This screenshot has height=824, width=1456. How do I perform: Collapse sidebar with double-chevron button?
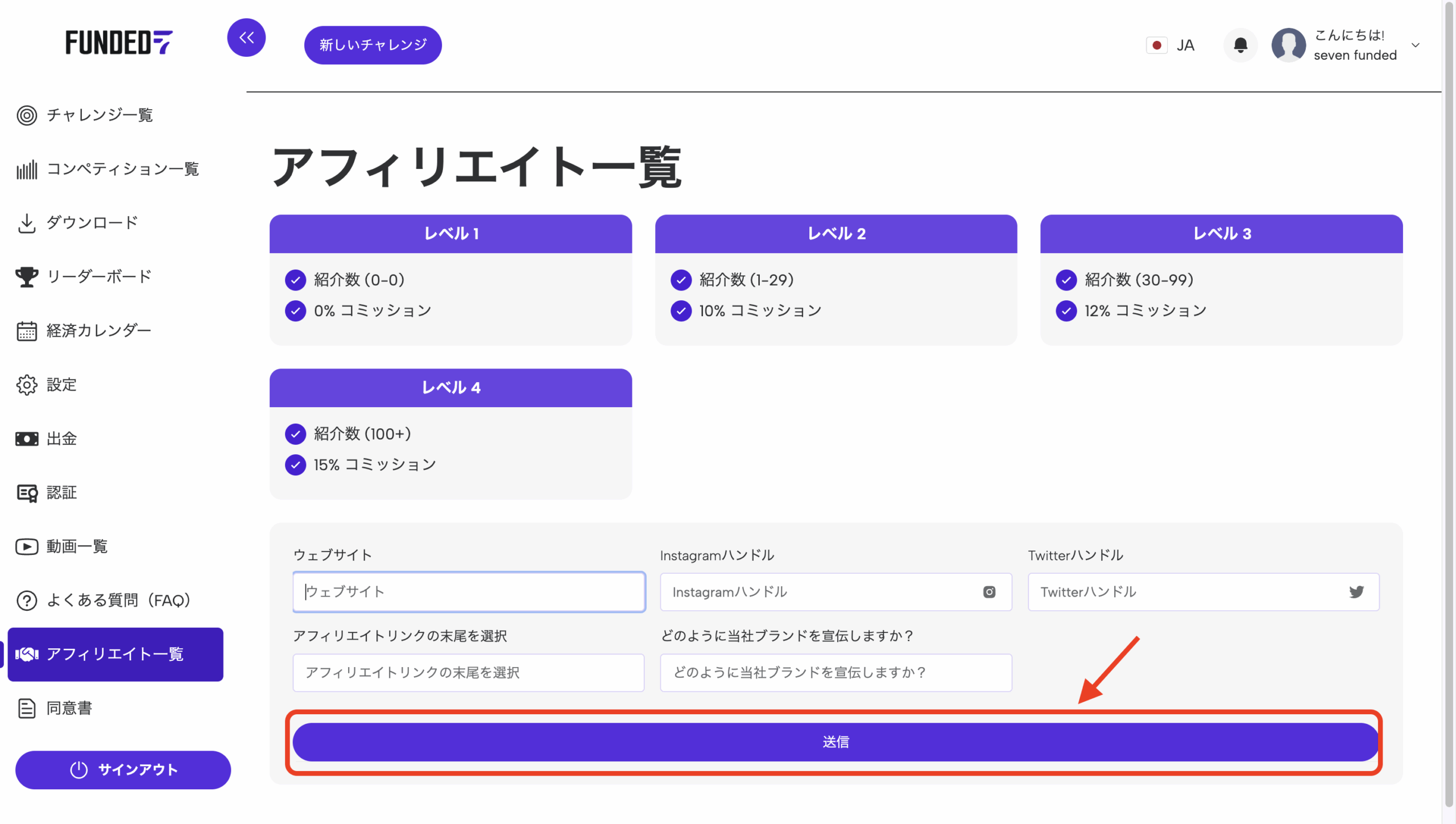pyautogui.click(x=246, y=38)
